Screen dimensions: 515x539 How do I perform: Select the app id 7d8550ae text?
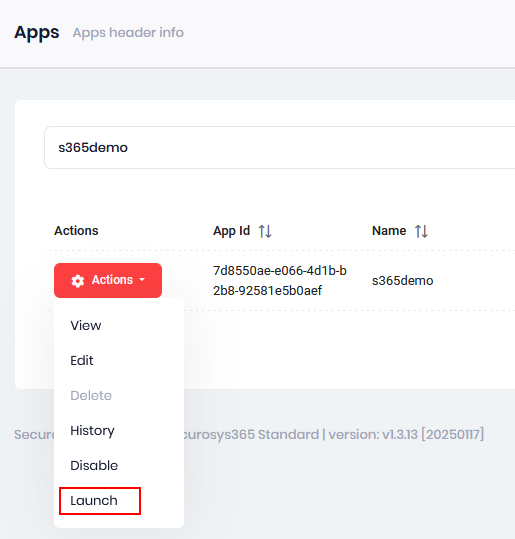[x=280, y=280]
